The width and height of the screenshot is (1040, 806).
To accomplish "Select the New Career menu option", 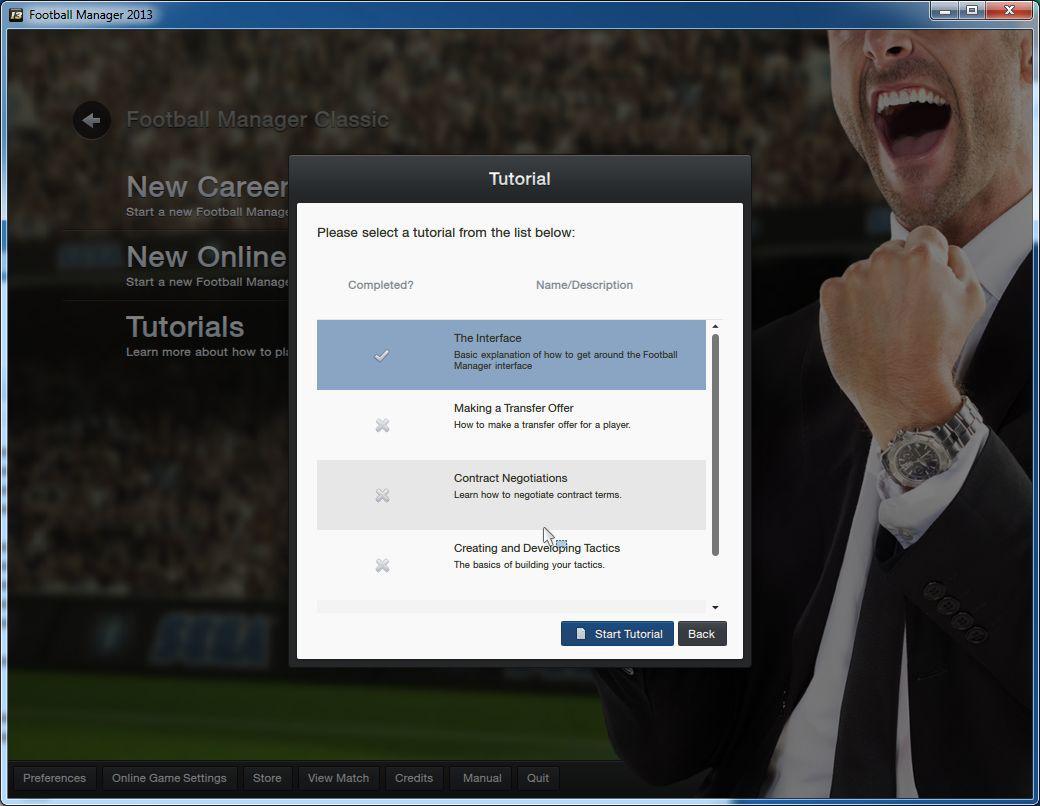I will point(208,195).
